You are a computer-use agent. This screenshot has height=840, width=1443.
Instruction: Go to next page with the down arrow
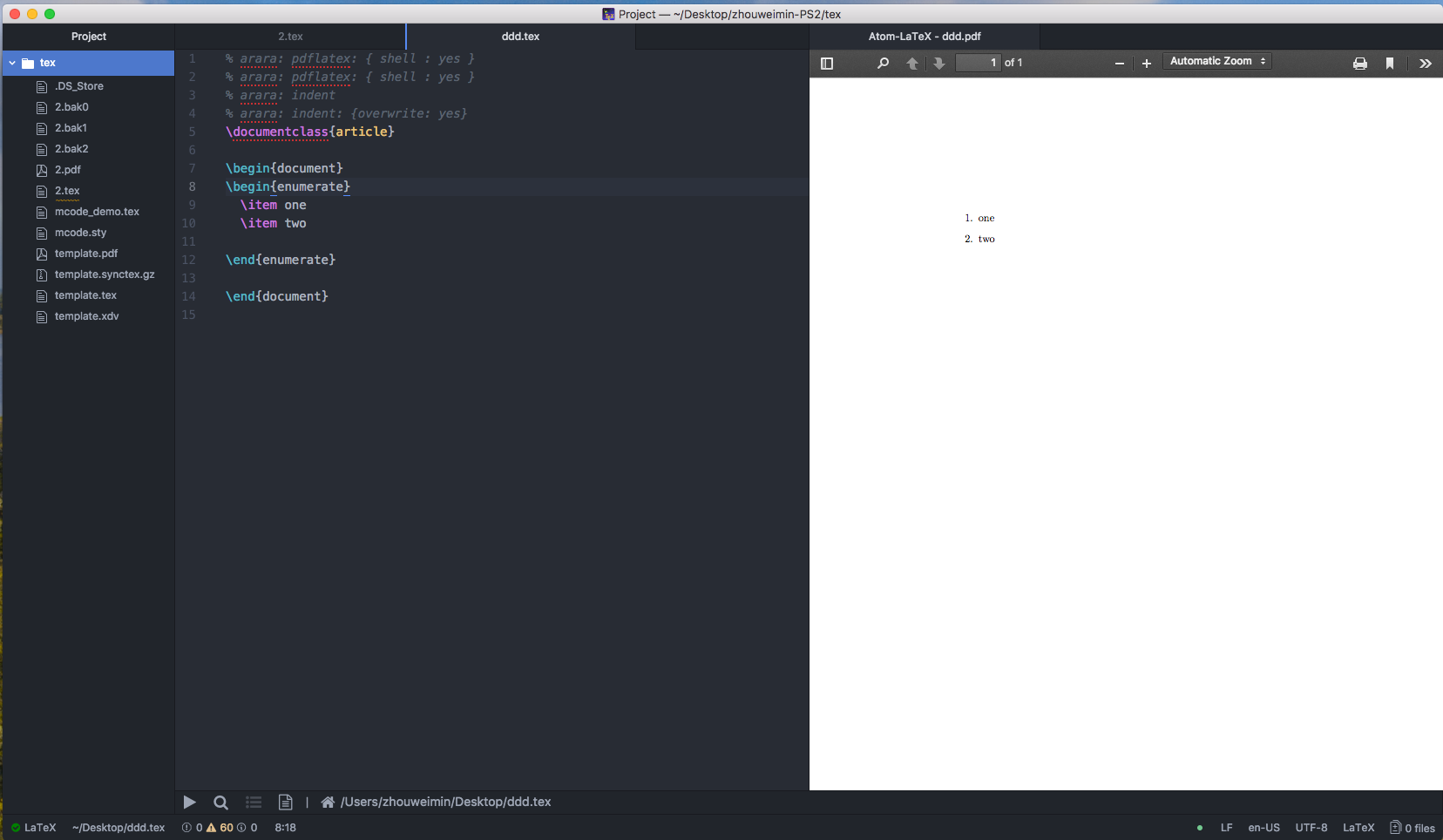point(939,63)
